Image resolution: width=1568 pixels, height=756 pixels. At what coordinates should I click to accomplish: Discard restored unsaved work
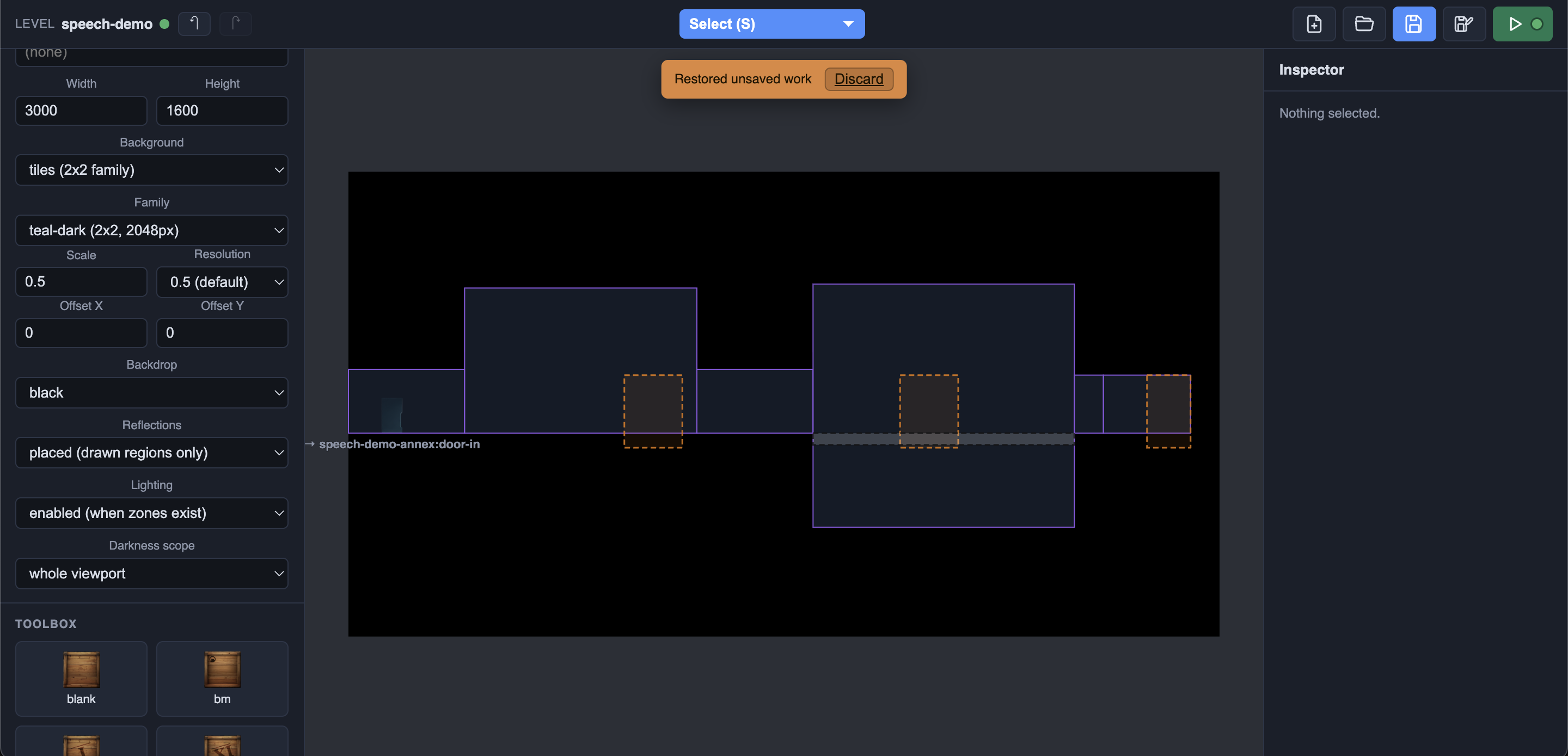click(858, 78)
